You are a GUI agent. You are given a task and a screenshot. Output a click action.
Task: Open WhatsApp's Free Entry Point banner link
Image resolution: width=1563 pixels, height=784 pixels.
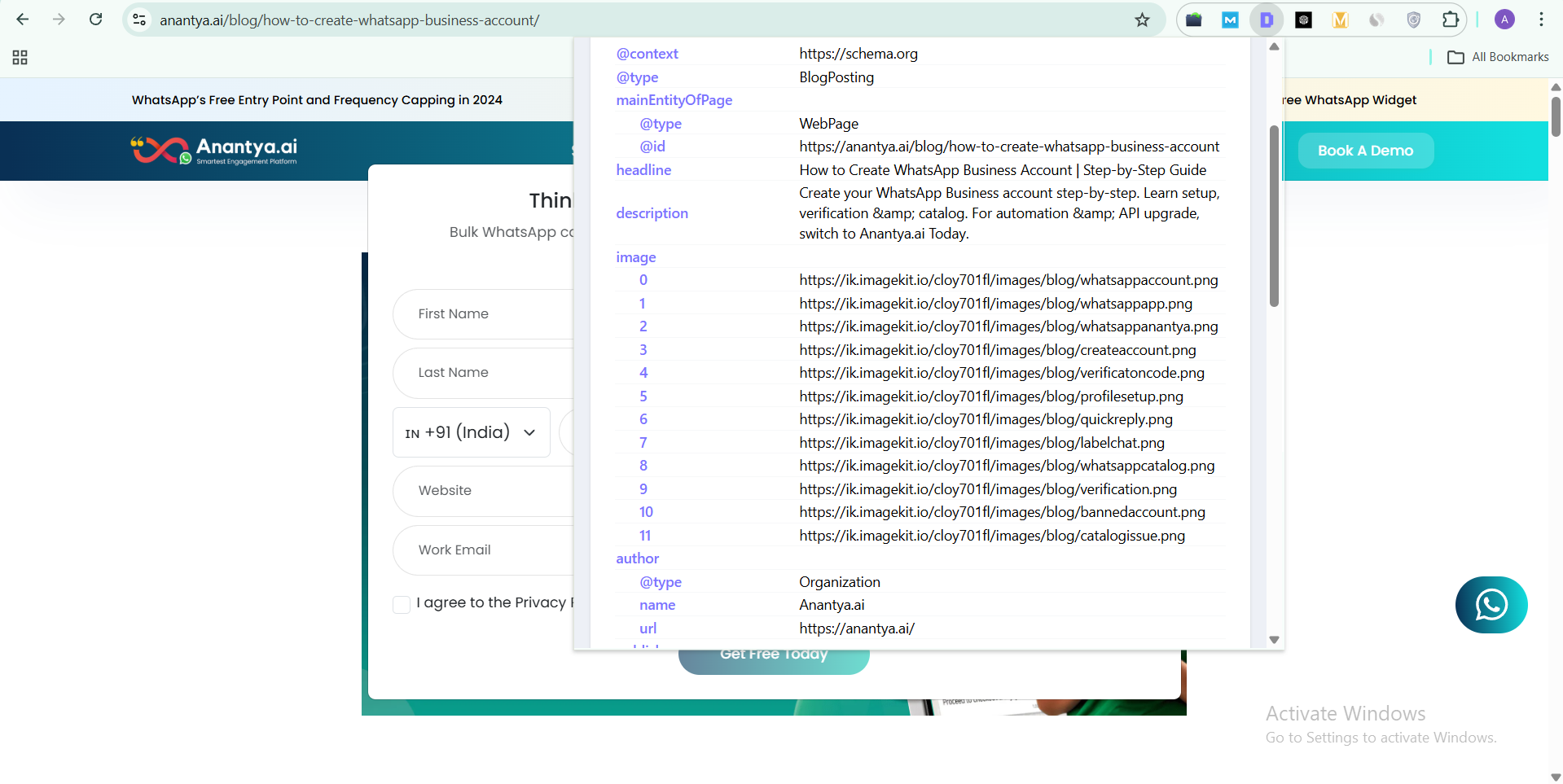pyautogui.click(x=317, y=100)
